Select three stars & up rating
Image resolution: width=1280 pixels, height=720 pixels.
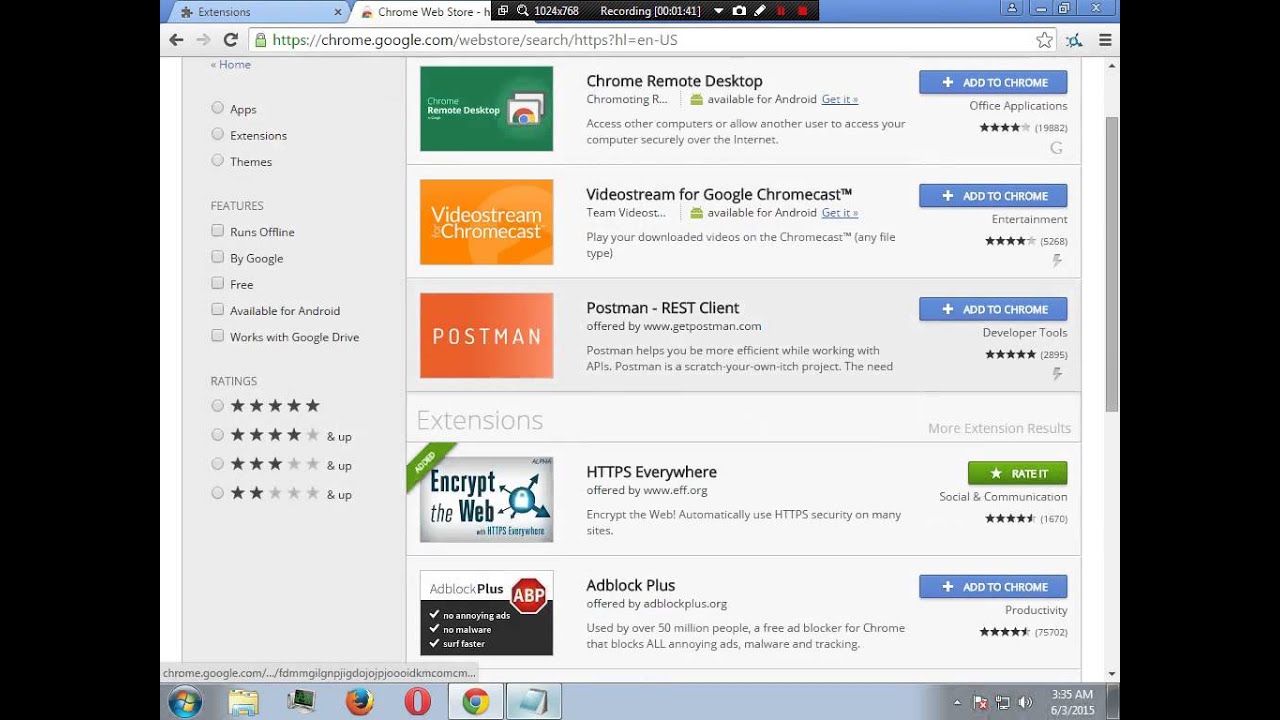click(x=217, y=463)
